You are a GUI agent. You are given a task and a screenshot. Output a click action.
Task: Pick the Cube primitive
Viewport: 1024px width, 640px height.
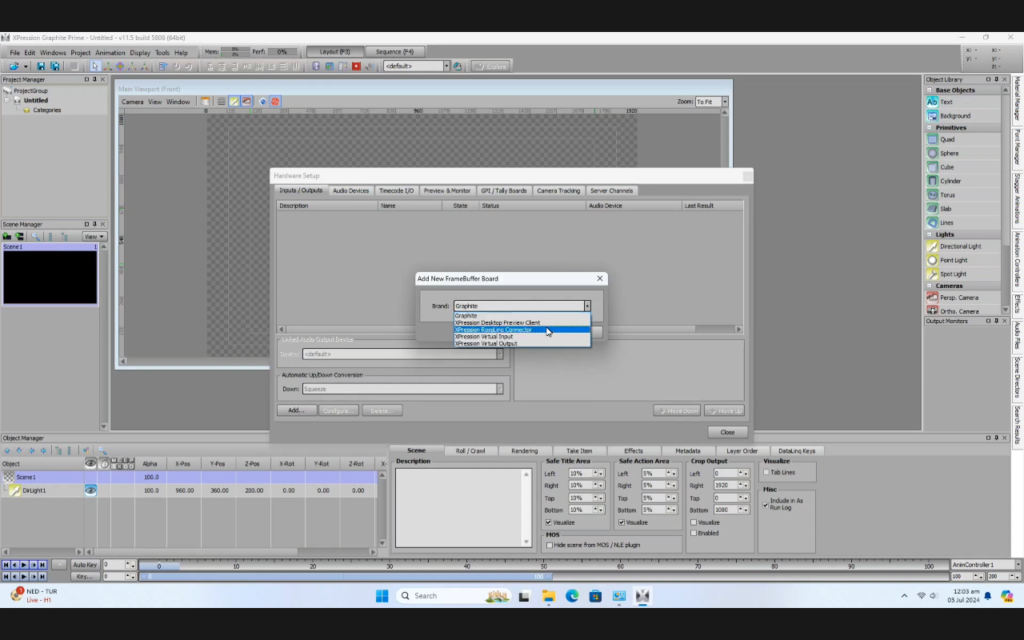click(x=946, y=167)
